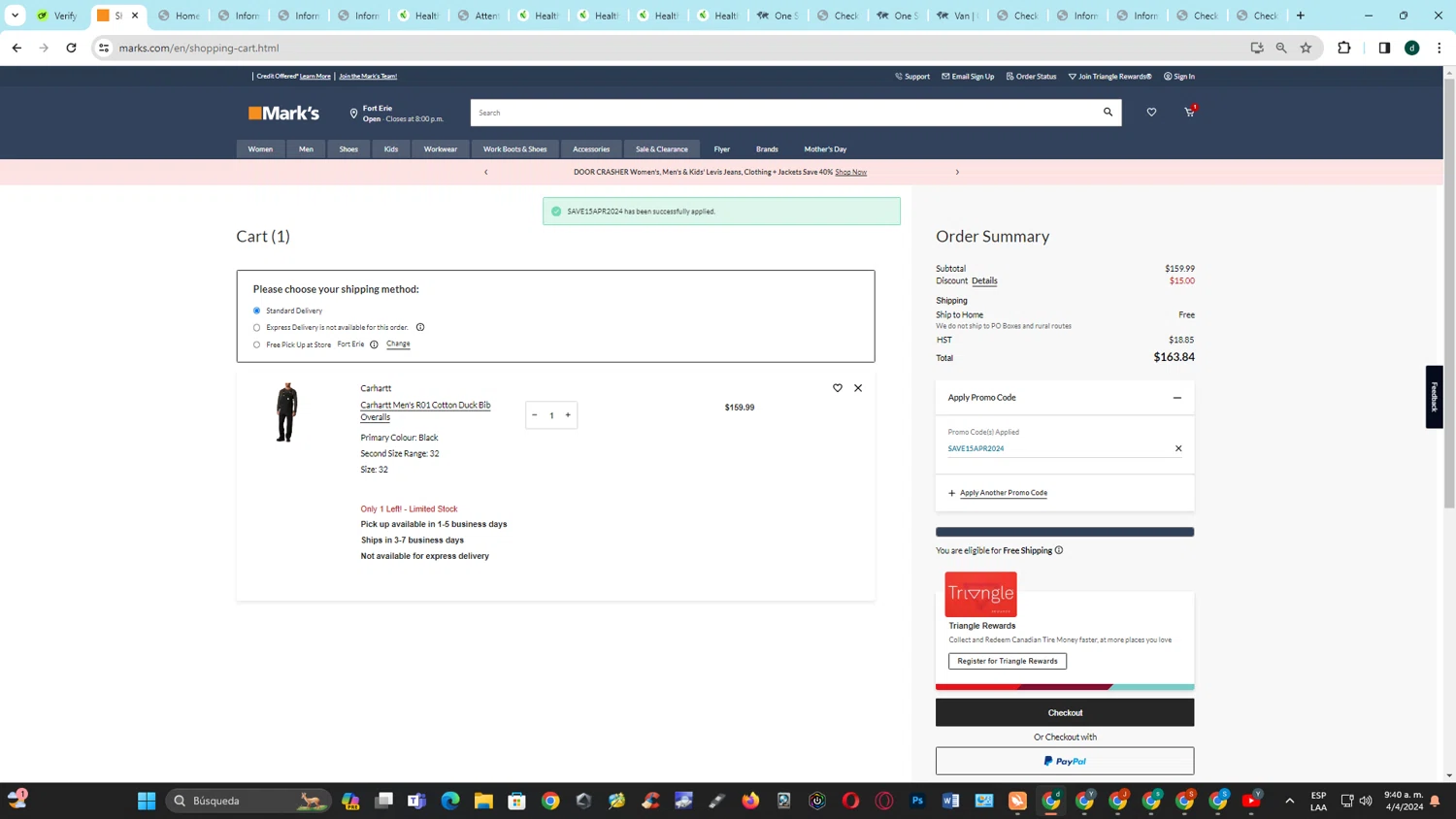Click the black Checkout button
The image size is (1456, 819).
1065,712
